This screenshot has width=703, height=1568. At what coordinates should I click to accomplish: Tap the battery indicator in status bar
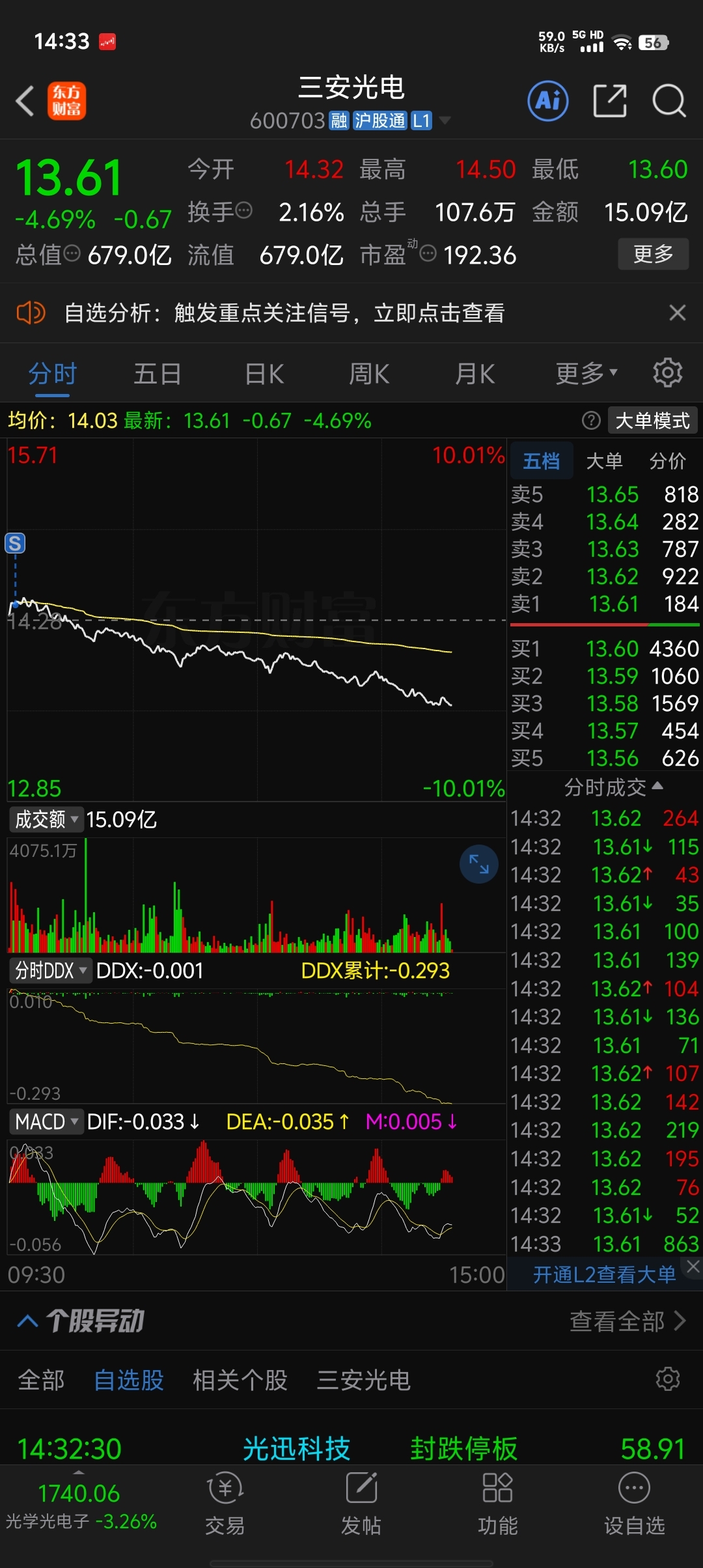(654, 43)
